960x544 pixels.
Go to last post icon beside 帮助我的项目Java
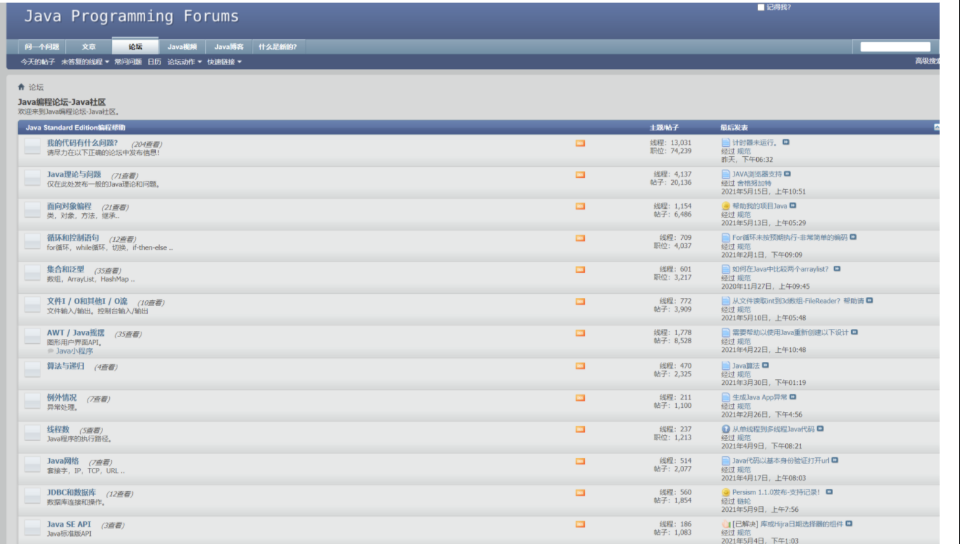(x=793, y=206)
